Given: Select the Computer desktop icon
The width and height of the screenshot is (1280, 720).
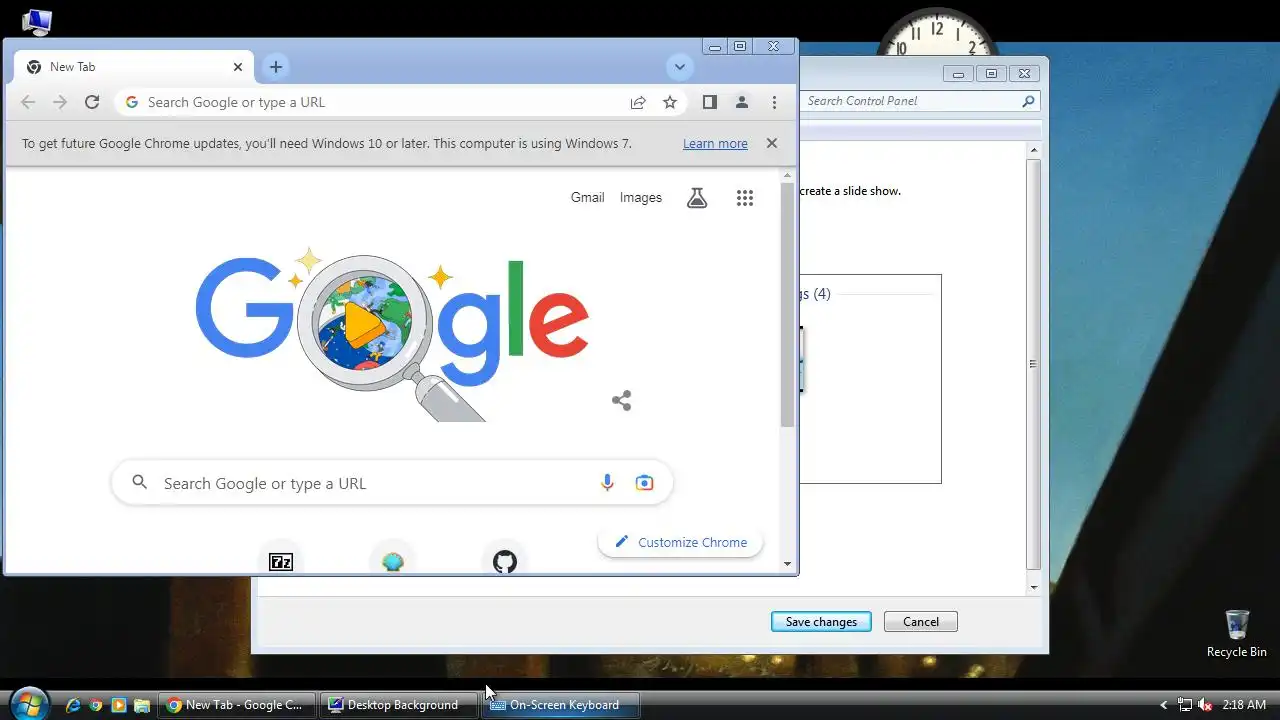Looking at the screenshot, I should click(36, 20).
